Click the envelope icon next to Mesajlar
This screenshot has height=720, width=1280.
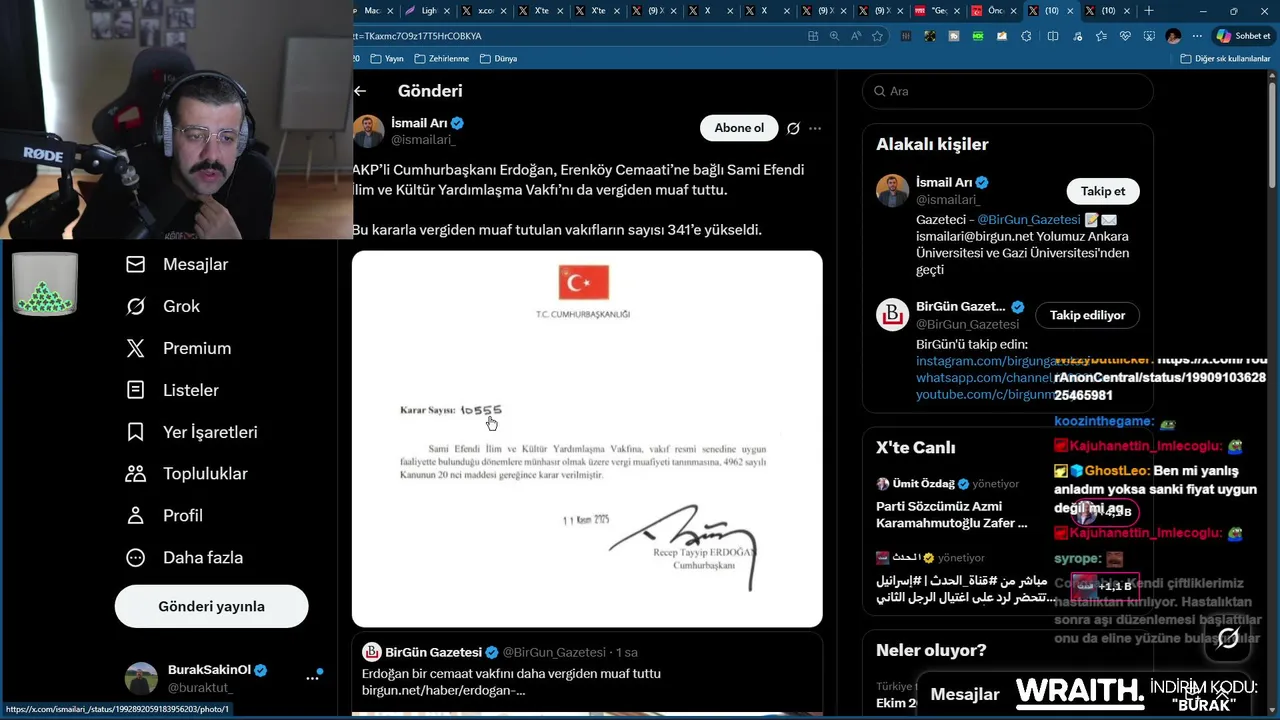(x=136, y=264)
